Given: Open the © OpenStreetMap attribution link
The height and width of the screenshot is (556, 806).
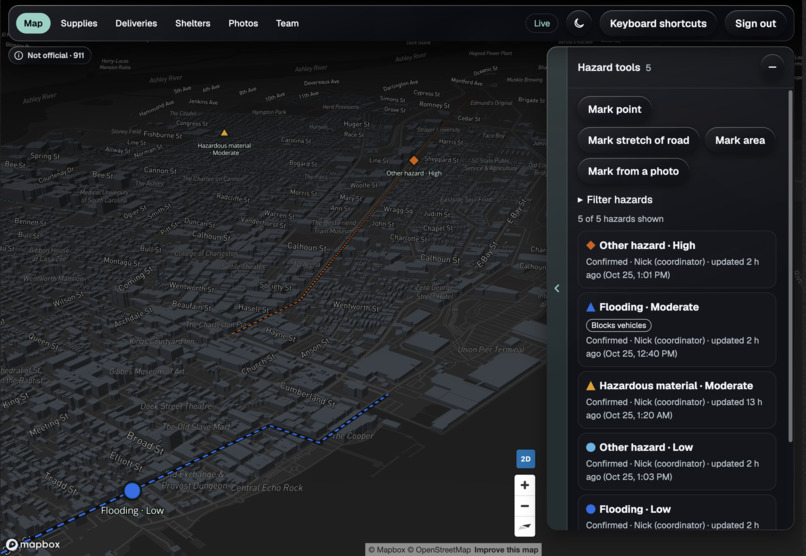Looking at the screenshot, I should coord(439,550).
